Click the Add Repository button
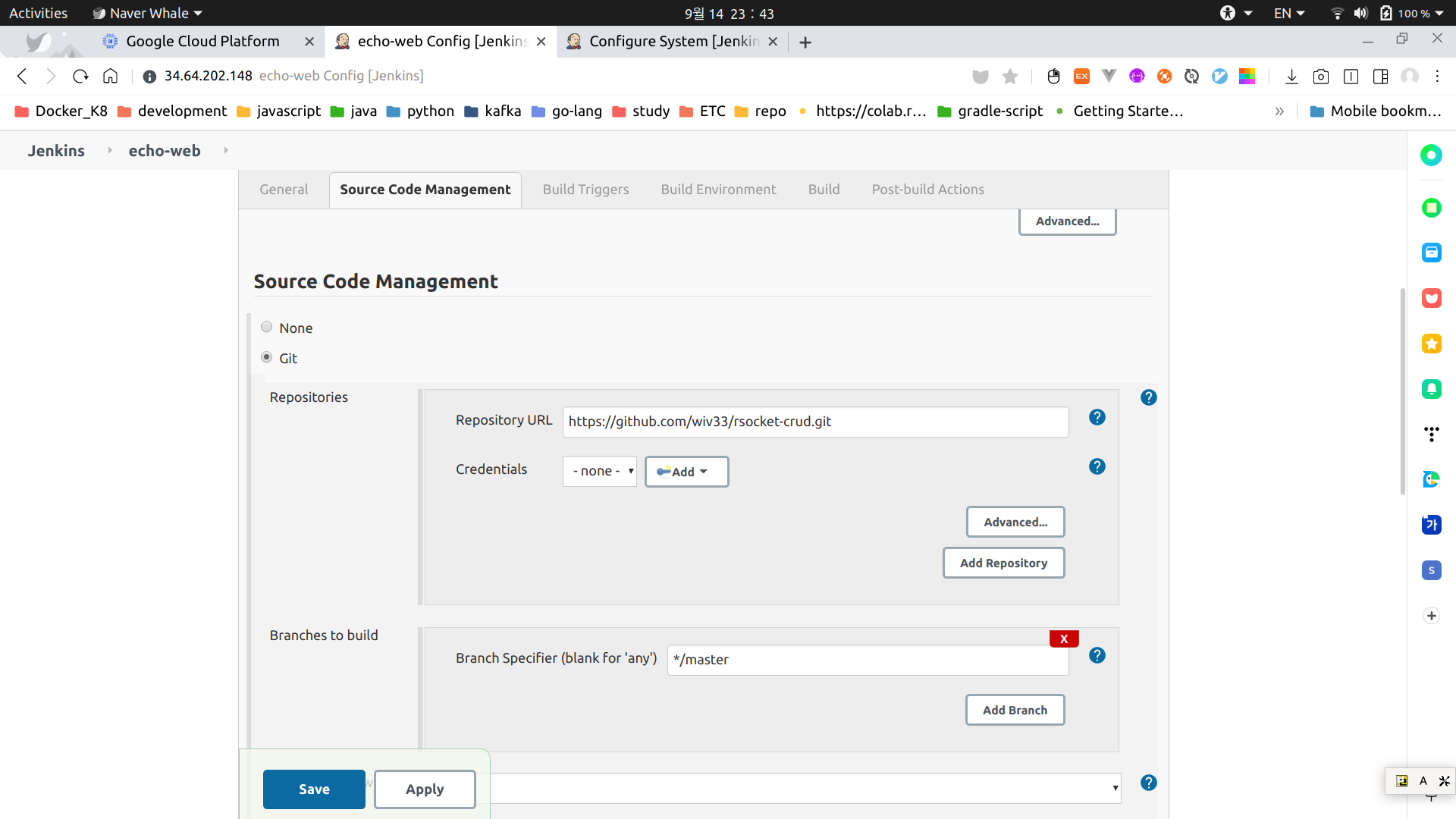The height and width of the screenshot is (819, 1456). (1003, 563)
